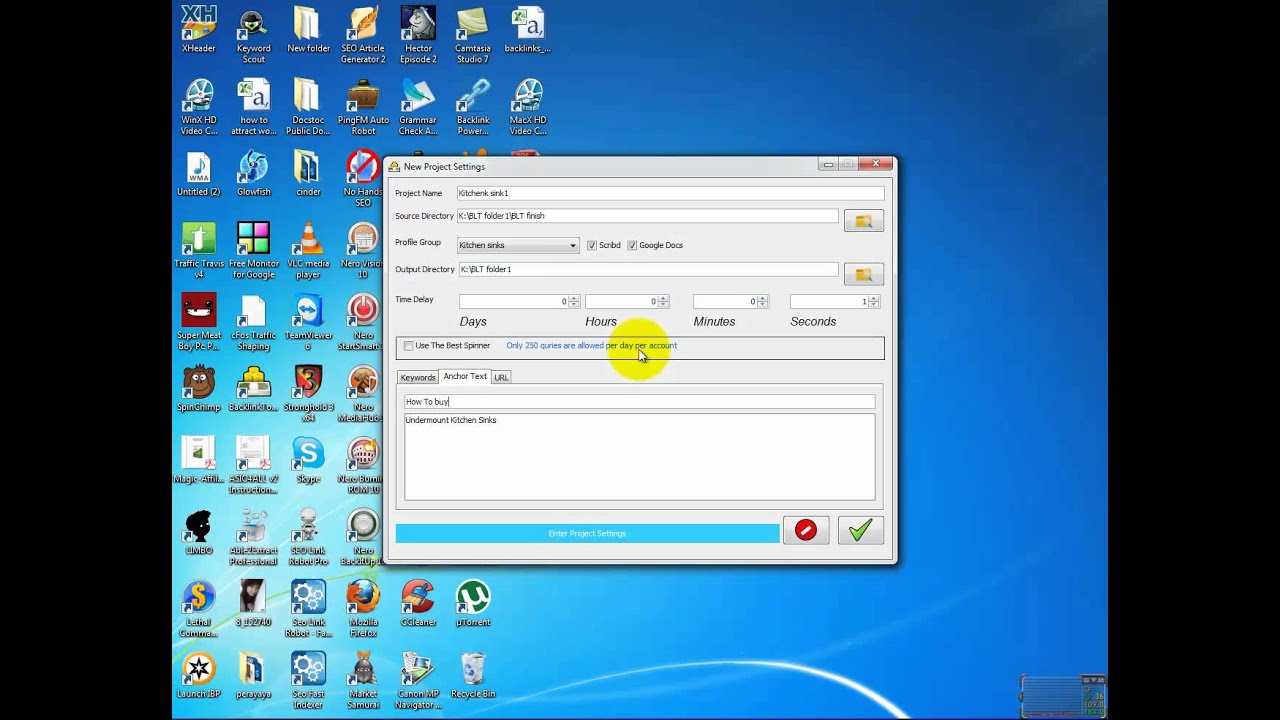Decrease the Hours time delay value
The height and width of the screenshot is (720, 1280).
pyautogui.click(x=664, y=304)
